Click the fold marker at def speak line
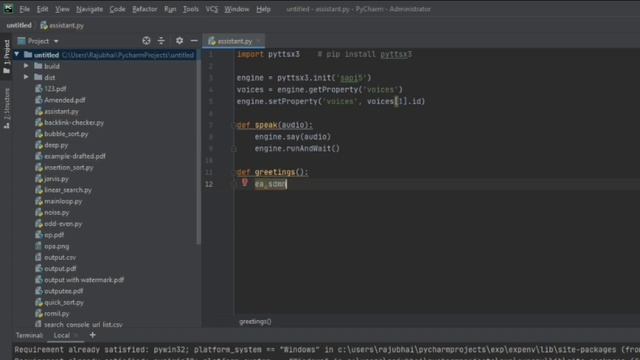The width and height of the screenshot is (640, 360). coord(235,125)
